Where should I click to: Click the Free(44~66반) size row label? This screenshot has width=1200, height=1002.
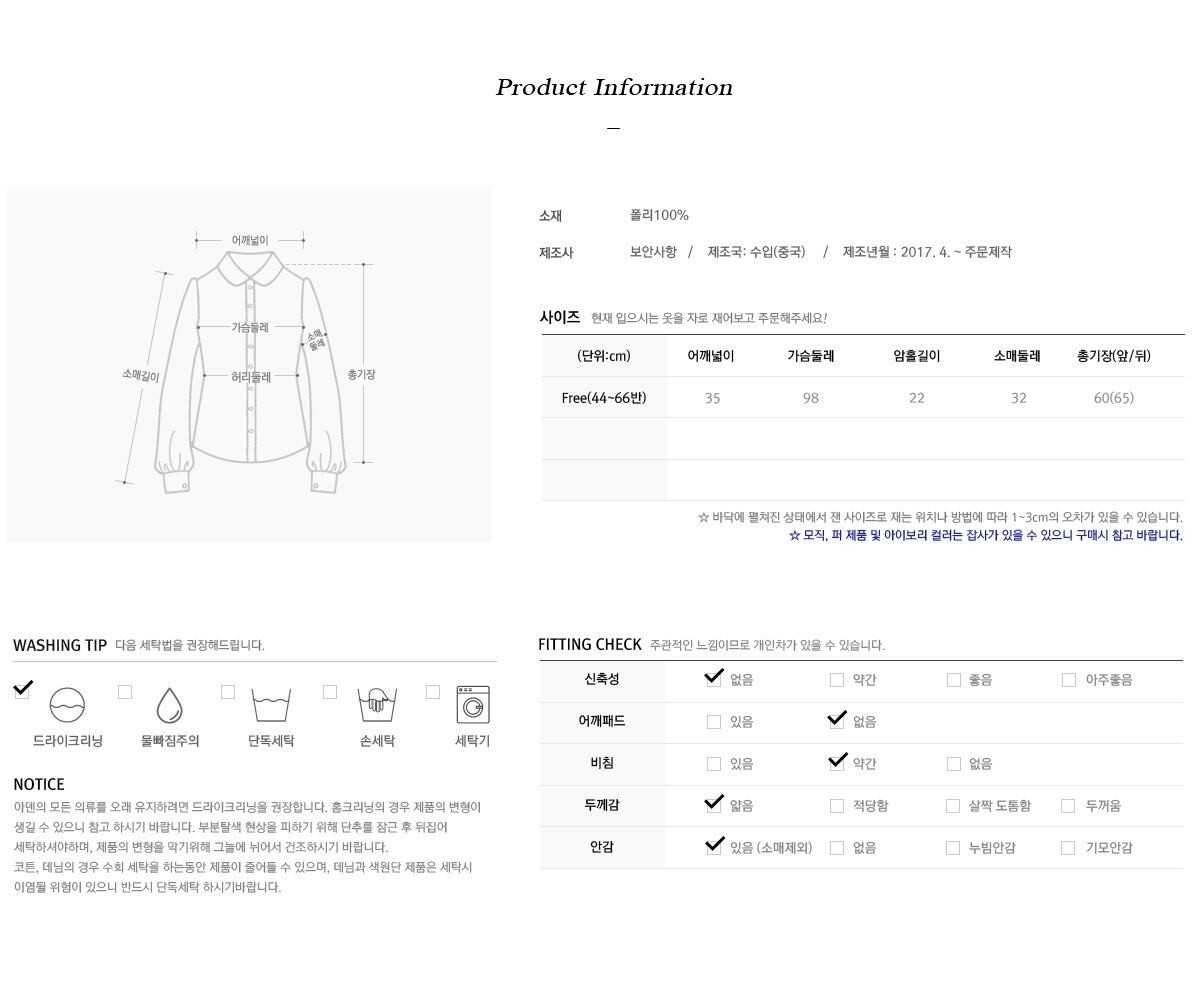click(604, 398)
